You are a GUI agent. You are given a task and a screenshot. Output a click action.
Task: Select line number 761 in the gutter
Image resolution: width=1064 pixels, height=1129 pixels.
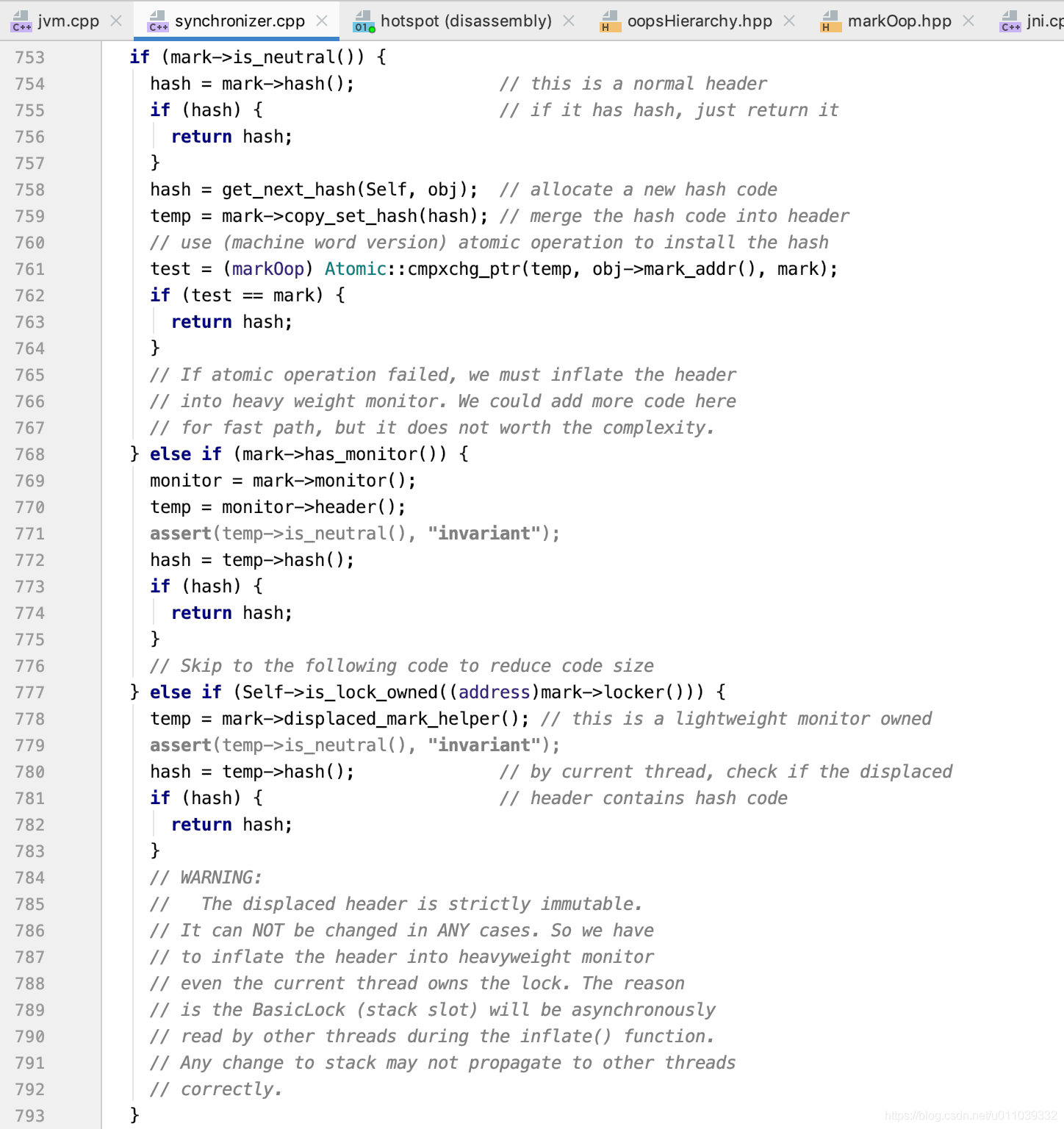coord(30,269)
